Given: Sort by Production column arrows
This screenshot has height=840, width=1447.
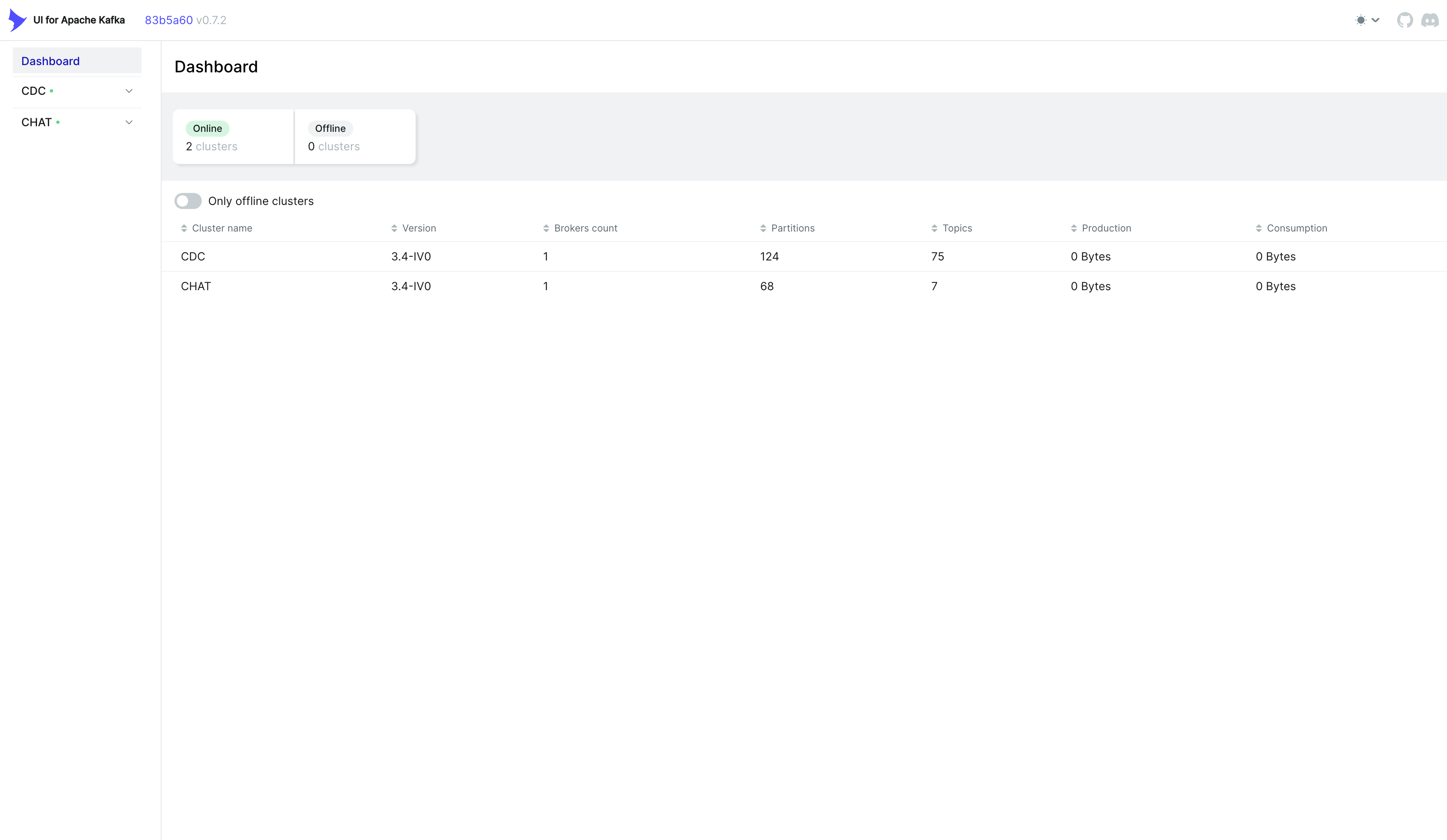Looking at the screenshot, I should (1073, 229).
